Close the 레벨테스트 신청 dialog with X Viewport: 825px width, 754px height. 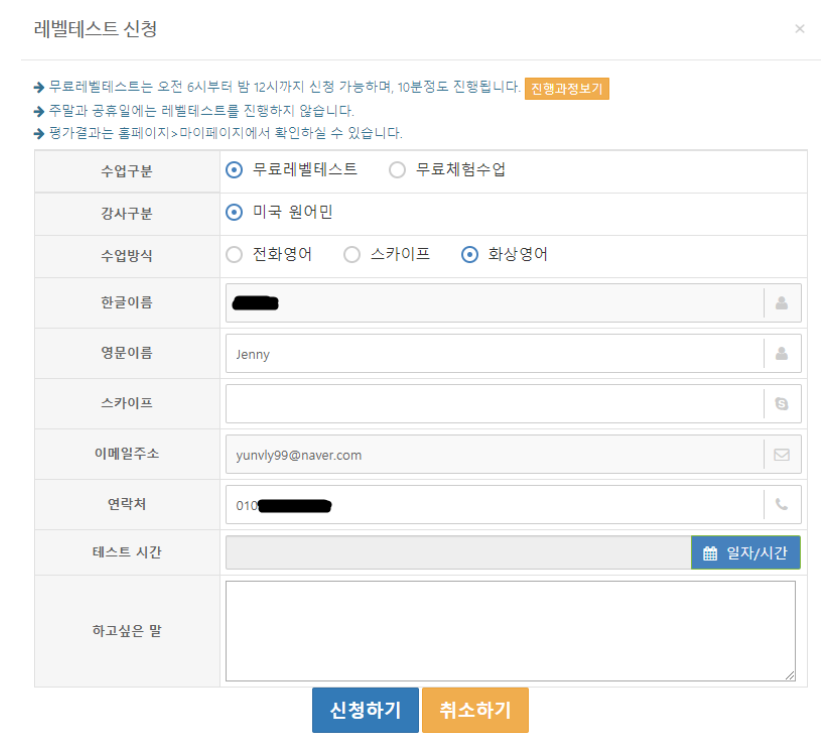800,29
